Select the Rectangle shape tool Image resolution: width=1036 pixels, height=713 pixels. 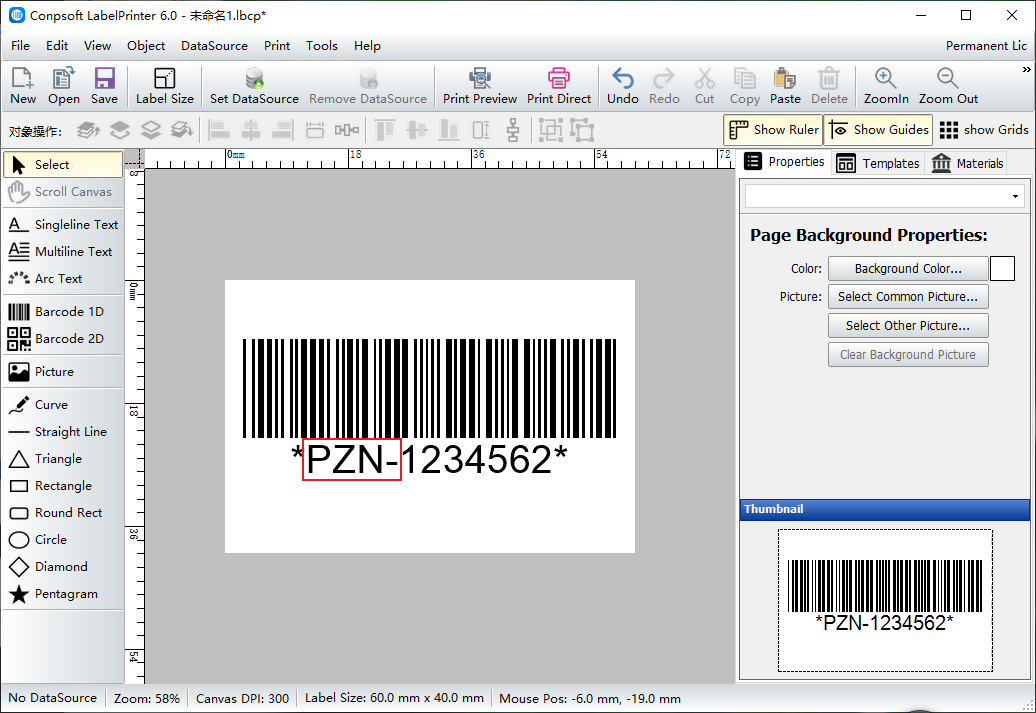coord(63,486)
